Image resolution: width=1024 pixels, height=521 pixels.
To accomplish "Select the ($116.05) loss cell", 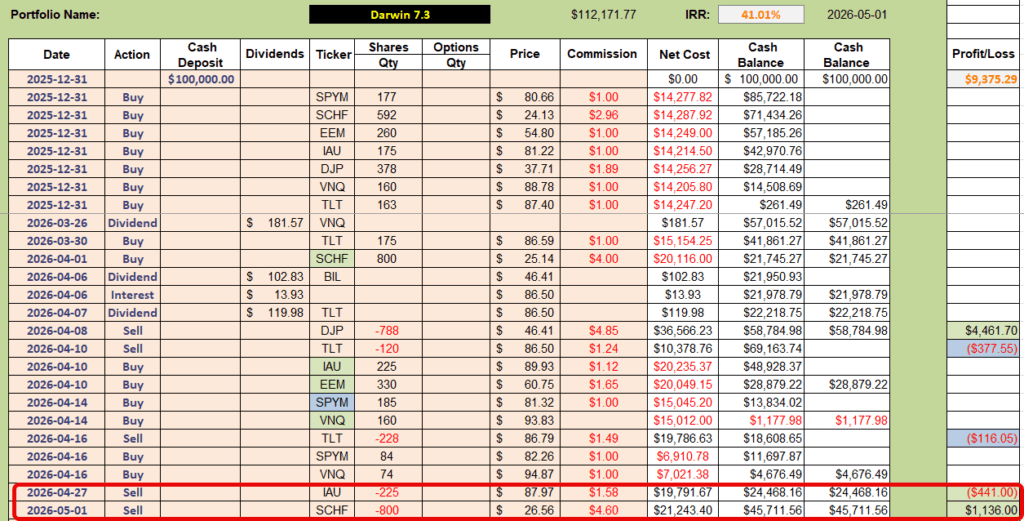I will point(983,438).
